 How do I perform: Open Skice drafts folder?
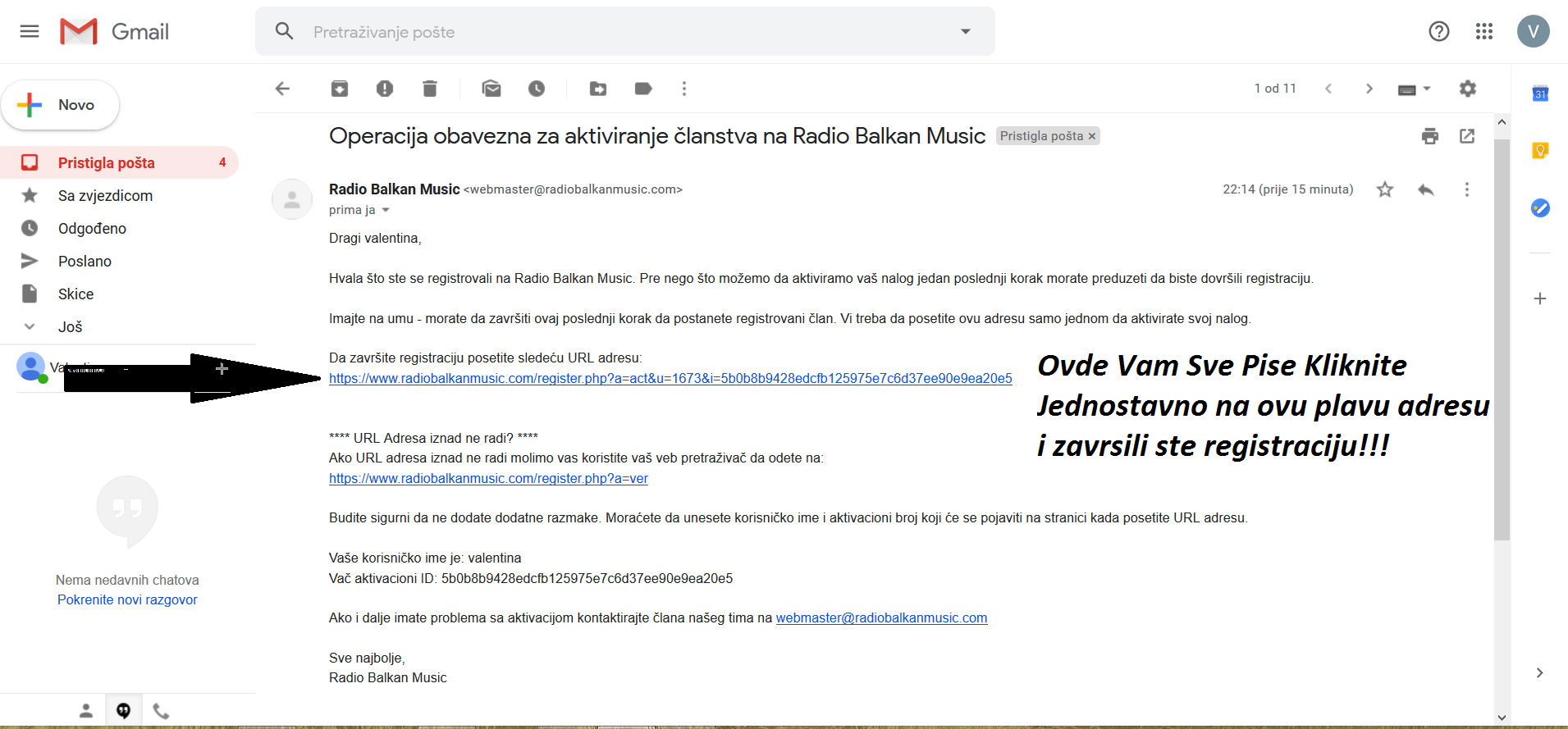click(119, 294)
